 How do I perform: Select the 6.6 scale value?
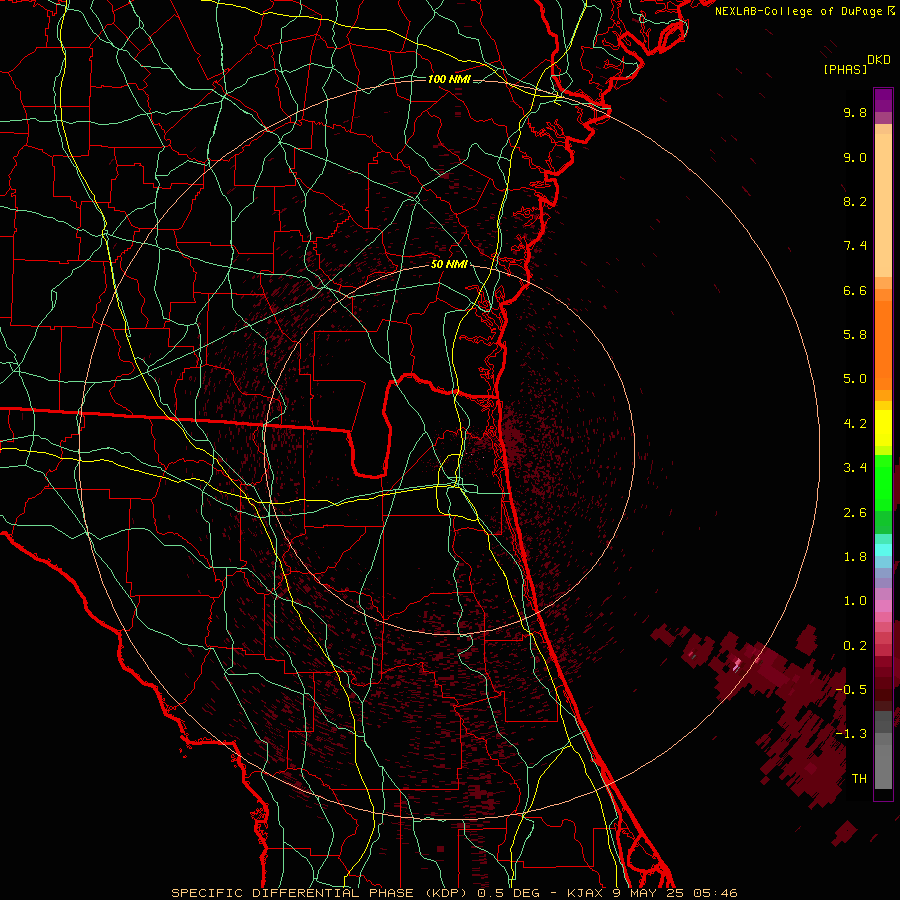pyautogui.click(x=855, y=290)
